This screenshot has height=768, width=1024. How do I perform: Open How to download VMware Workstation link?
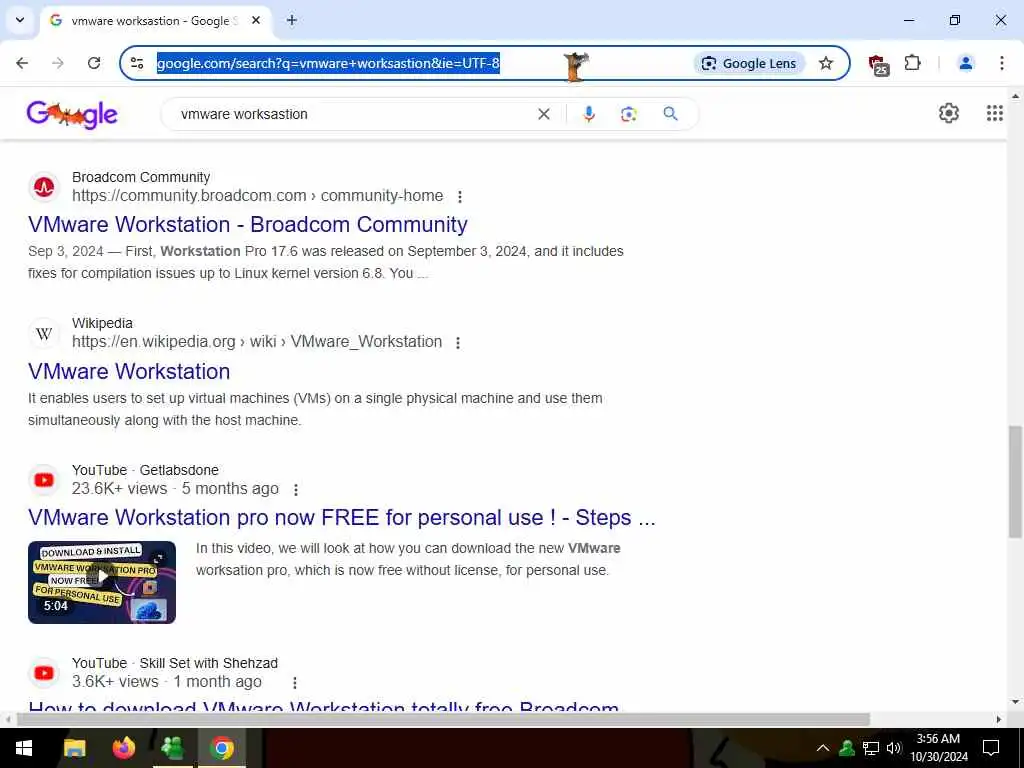click(323, 706)
